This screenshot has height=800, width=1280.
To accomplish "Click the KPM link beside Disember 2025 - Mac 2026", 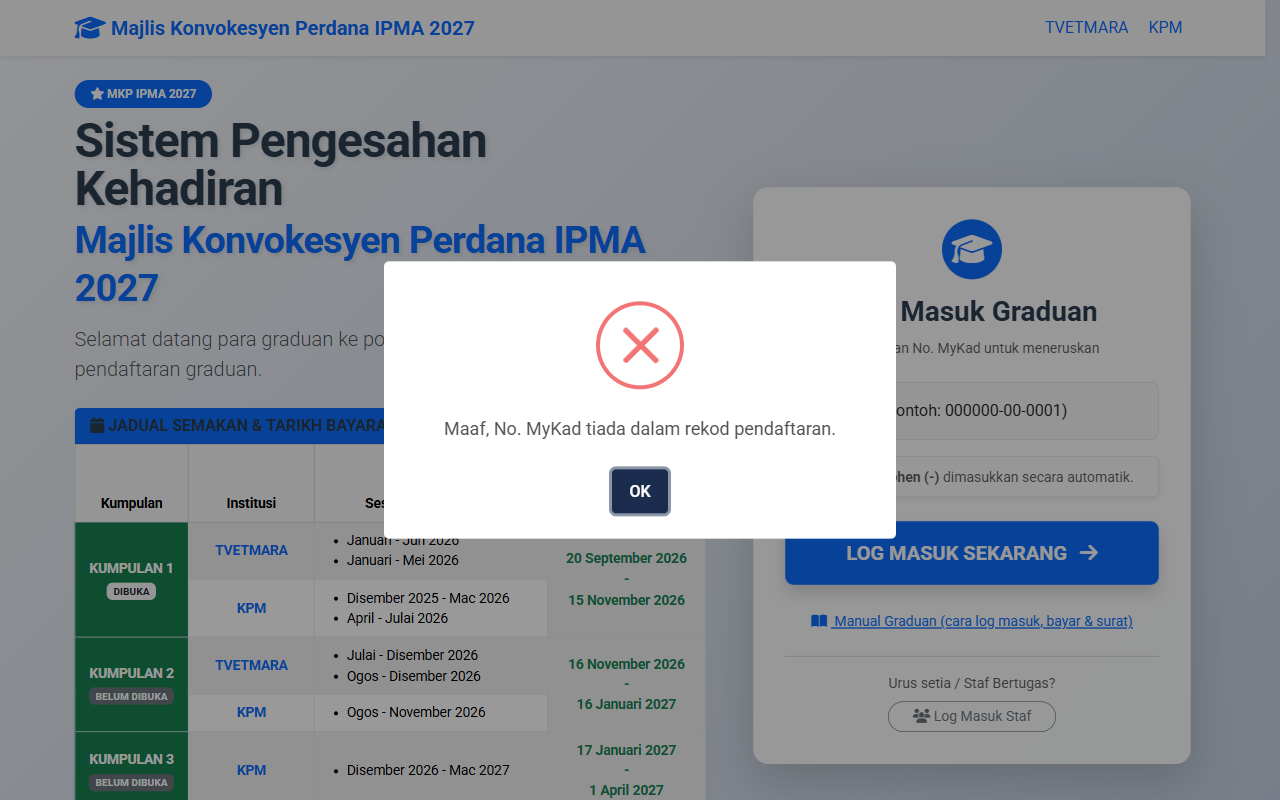I will tap(251, 608).
